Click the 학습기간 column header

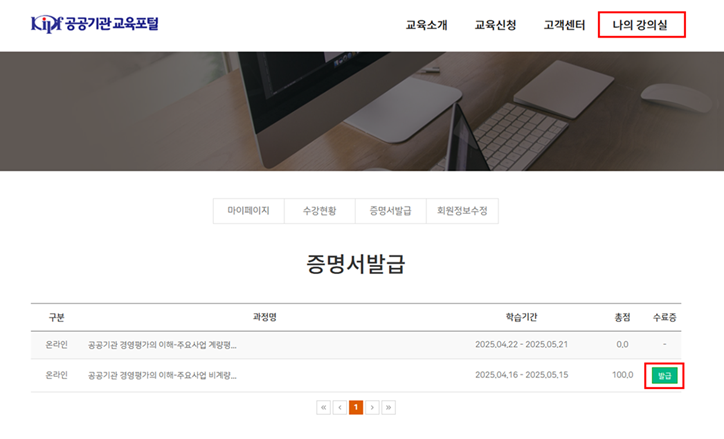[521, 317]
